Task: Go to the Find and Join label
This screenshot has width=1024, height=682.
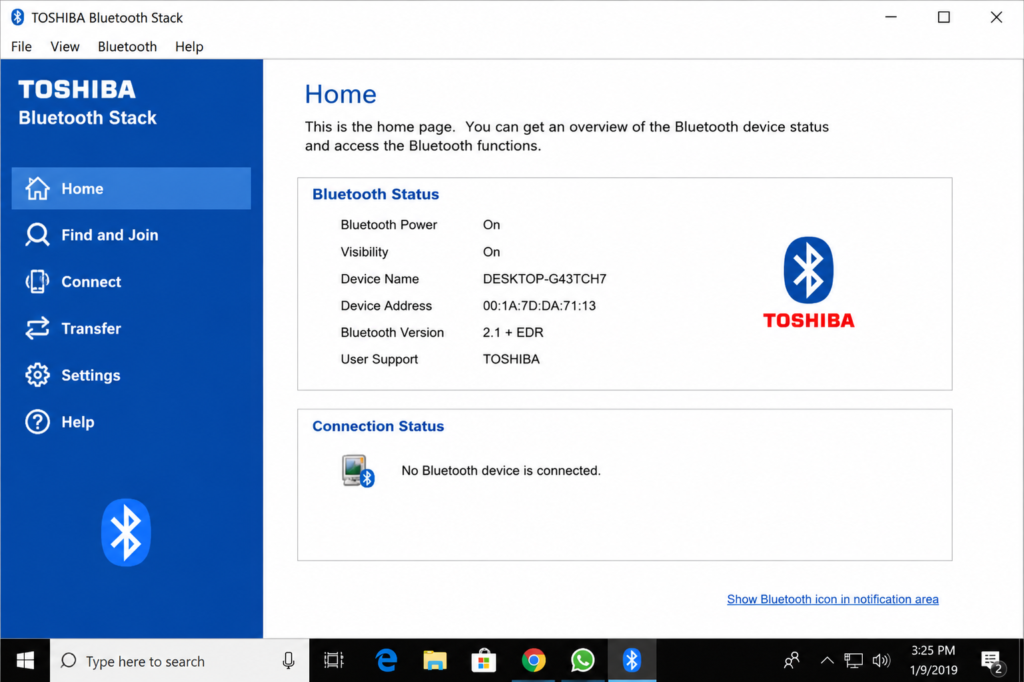Action: (110, 235)
